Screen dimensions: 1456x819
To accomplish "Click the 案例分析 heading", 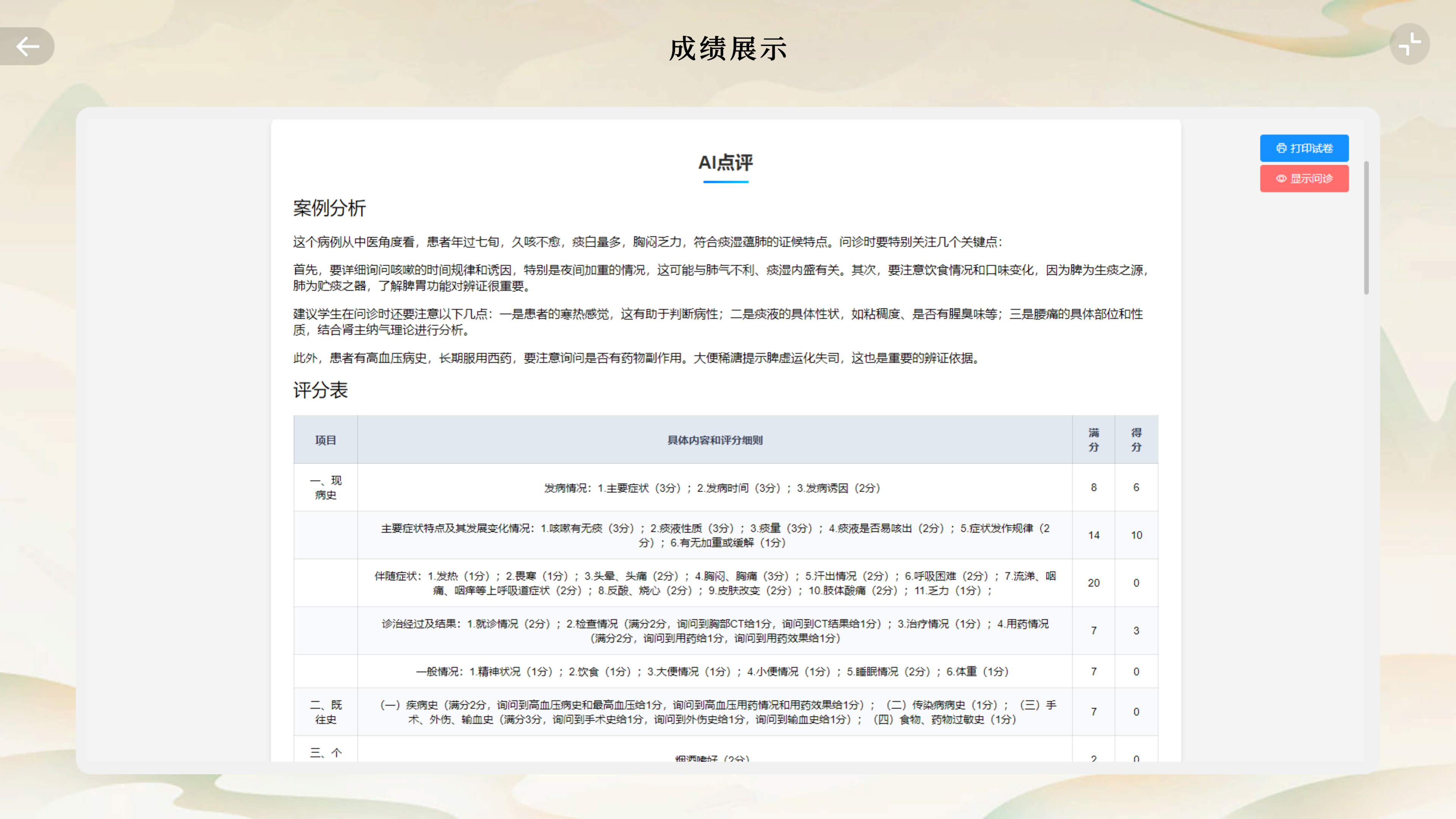I will [329, 209].
